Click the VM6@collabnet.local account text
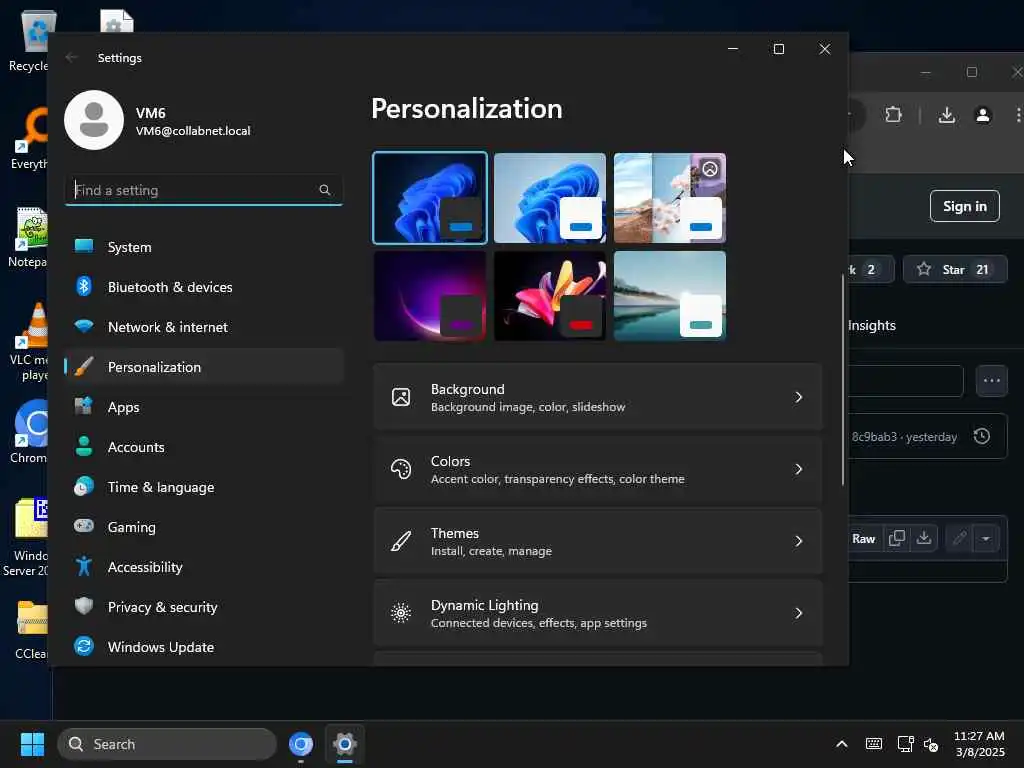Image resolution: width=1024 pixels, height=768 pixels. (x=193, y=131)
